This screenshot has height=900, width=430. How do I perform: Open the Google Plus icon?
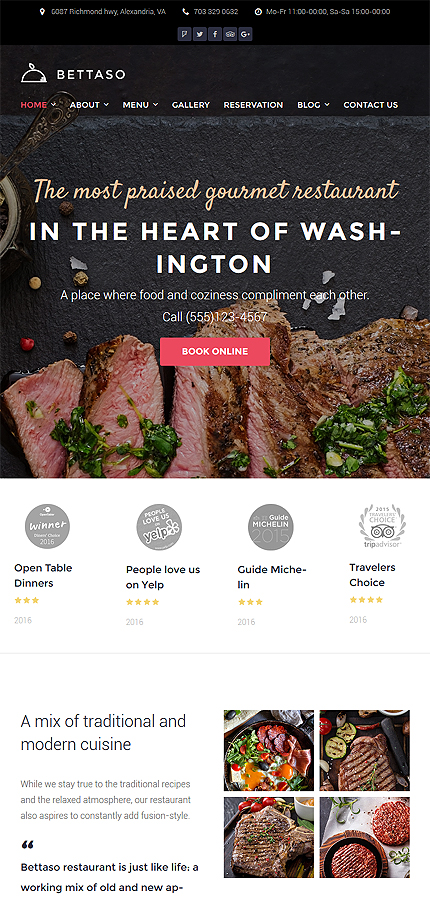tap(246, 34)
